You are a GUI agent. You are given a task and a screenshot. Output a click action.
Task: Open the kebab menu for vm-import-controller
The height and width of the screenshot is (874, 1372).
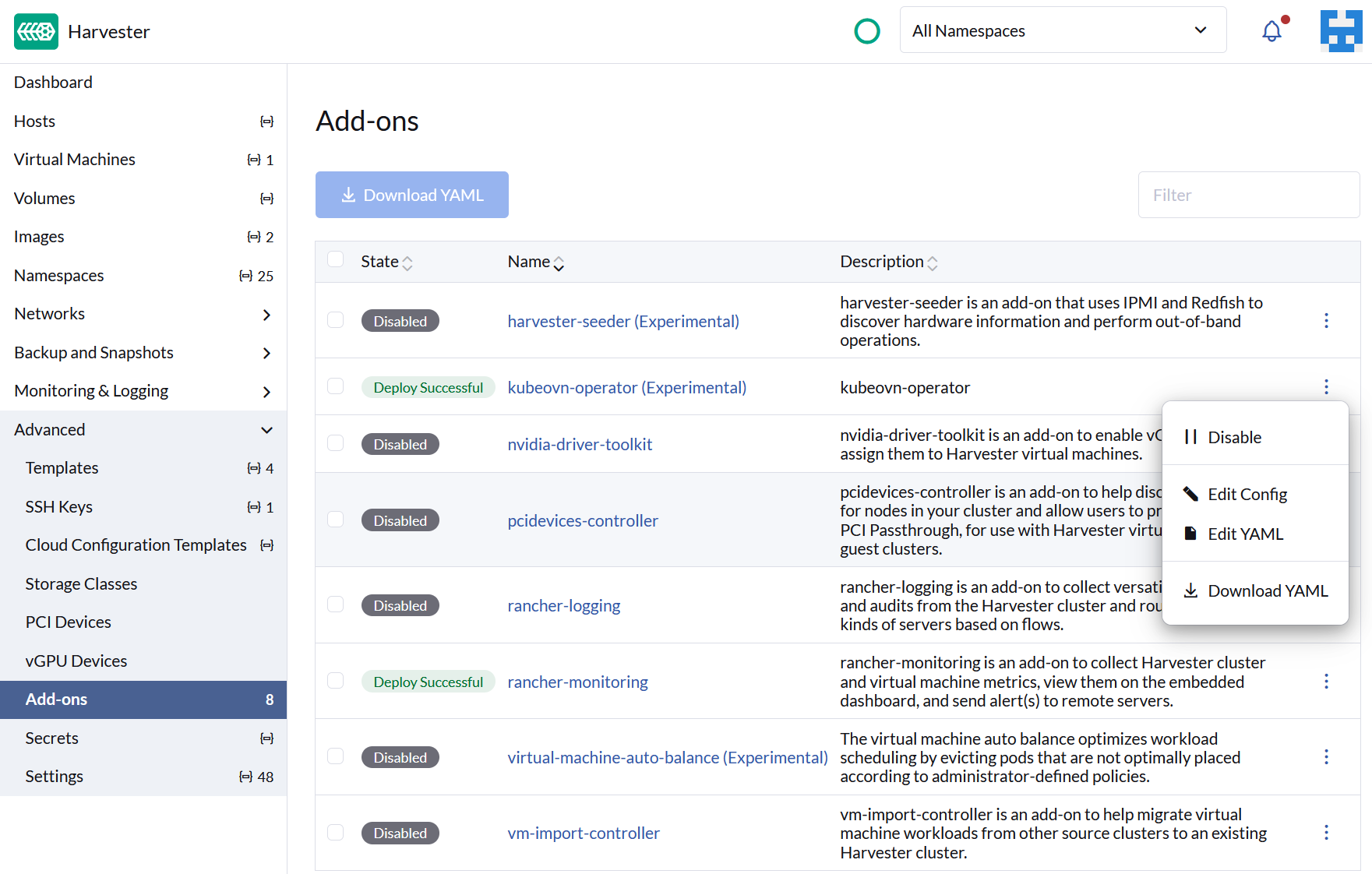[1326, 832]
